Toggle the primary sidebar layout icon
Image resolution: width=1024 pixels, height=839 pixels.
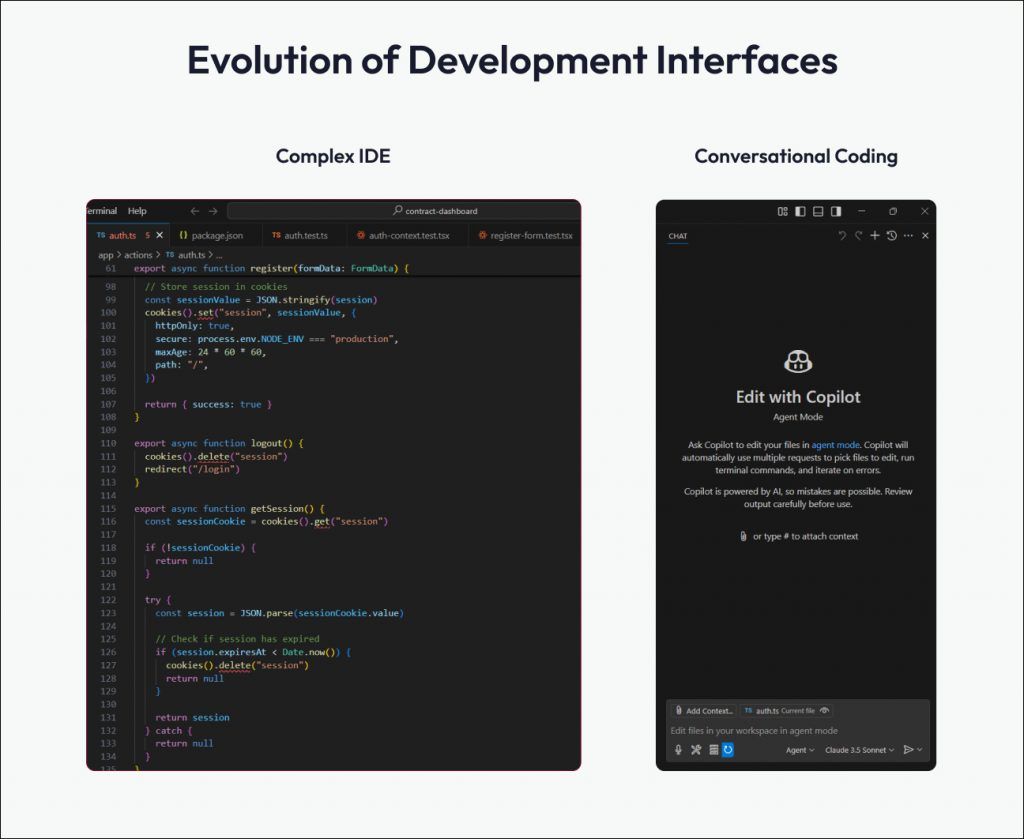[x=800, y=211]
